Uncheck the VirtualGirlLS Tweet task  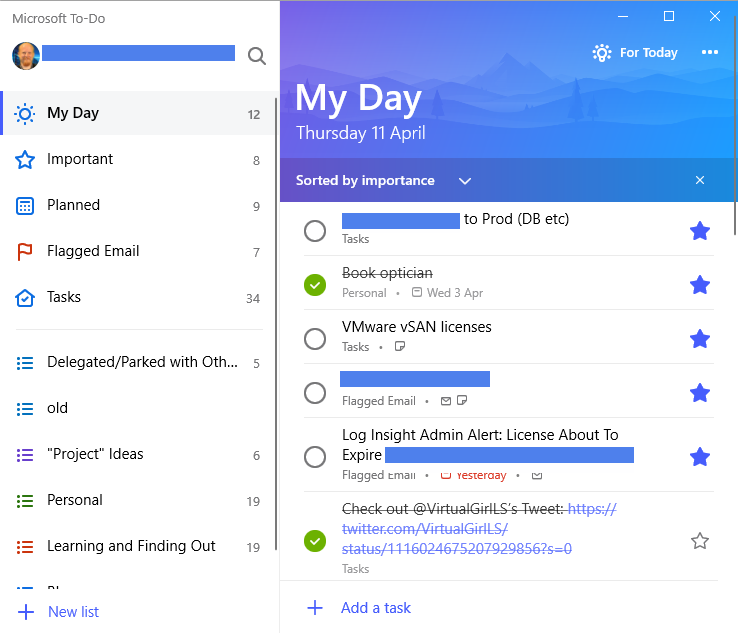click(315, 541)
